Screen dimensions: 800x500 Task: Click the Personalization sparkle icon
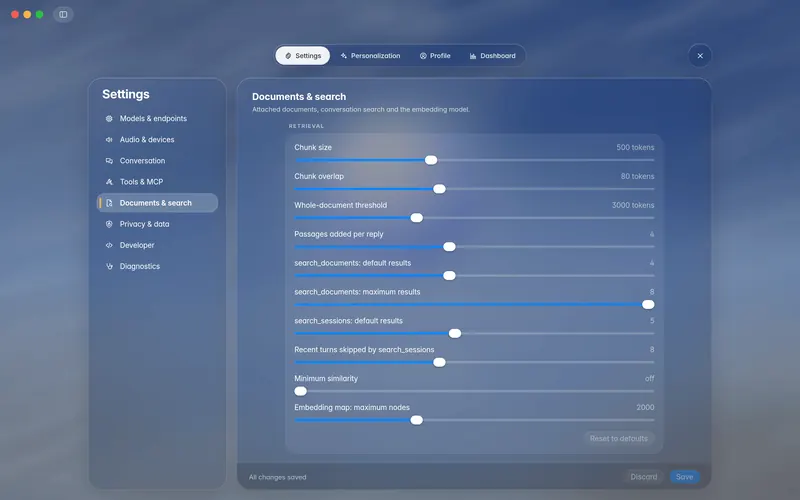click(x=344, y=56)
